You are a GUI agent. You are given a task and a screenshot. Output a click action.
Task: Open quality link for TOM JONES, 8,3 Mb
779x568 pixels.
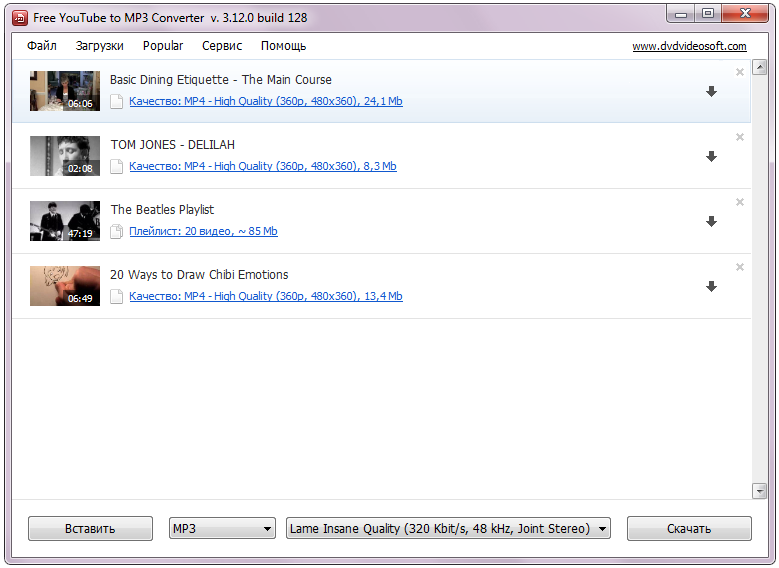pyautogui.click(x=263, y=166)
